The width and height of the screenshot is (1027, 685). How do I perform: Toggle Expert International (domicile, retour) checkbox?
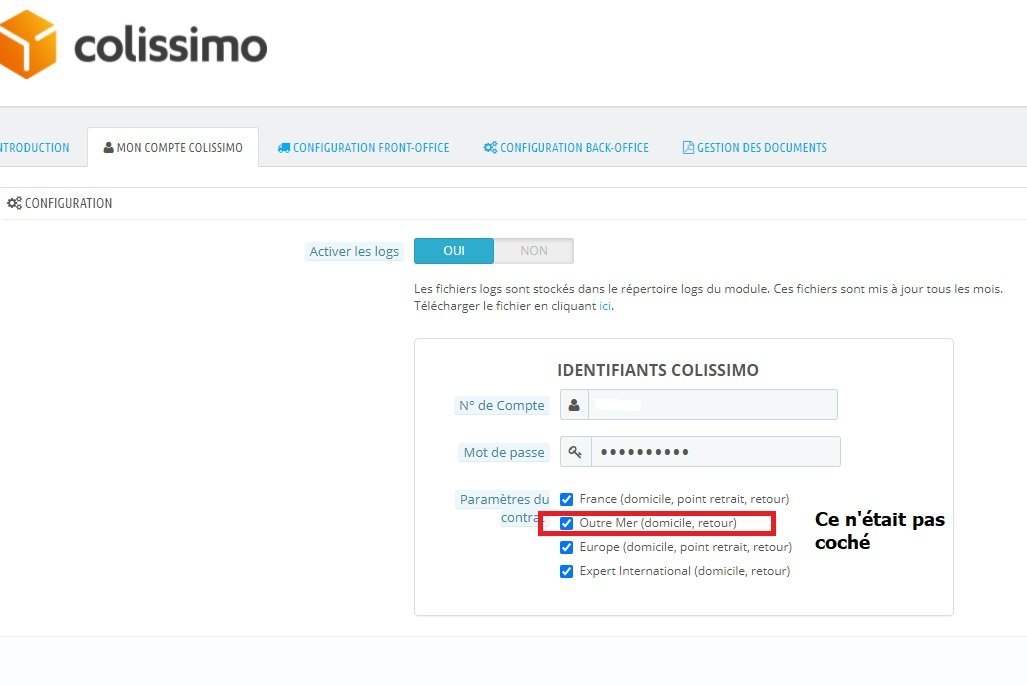coord(567,572)
